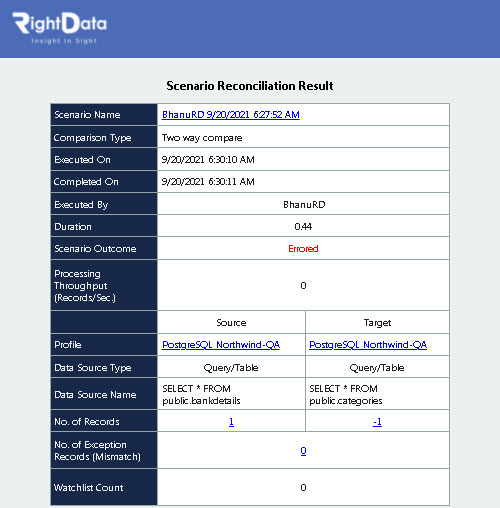
Task: Click the source query public.bankdetails cell
Action: (x=231, y=394)
